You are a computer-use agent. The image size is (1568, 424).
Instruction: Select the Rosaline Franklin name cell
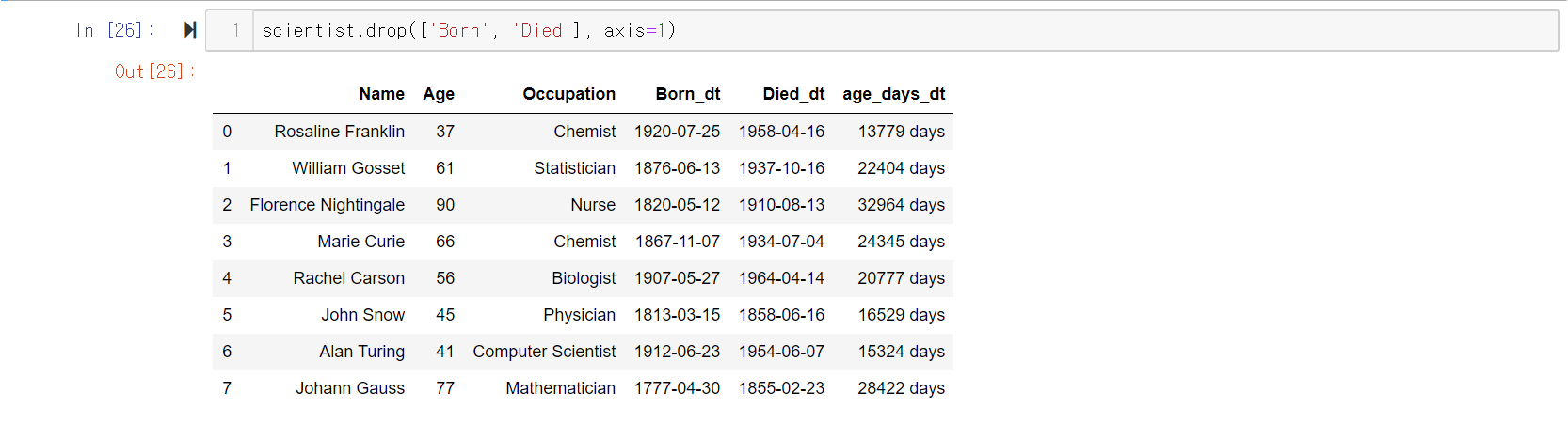(339, 132)
